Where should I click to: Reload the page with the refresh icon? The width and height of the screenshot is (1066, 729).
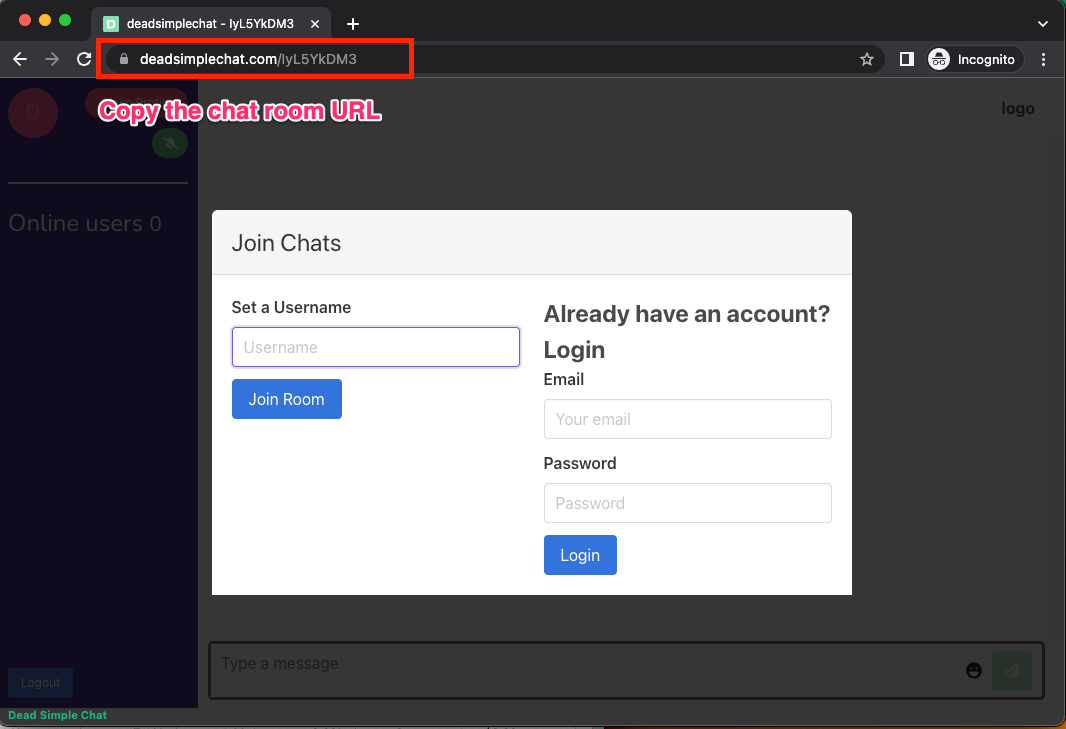(84, 59)
